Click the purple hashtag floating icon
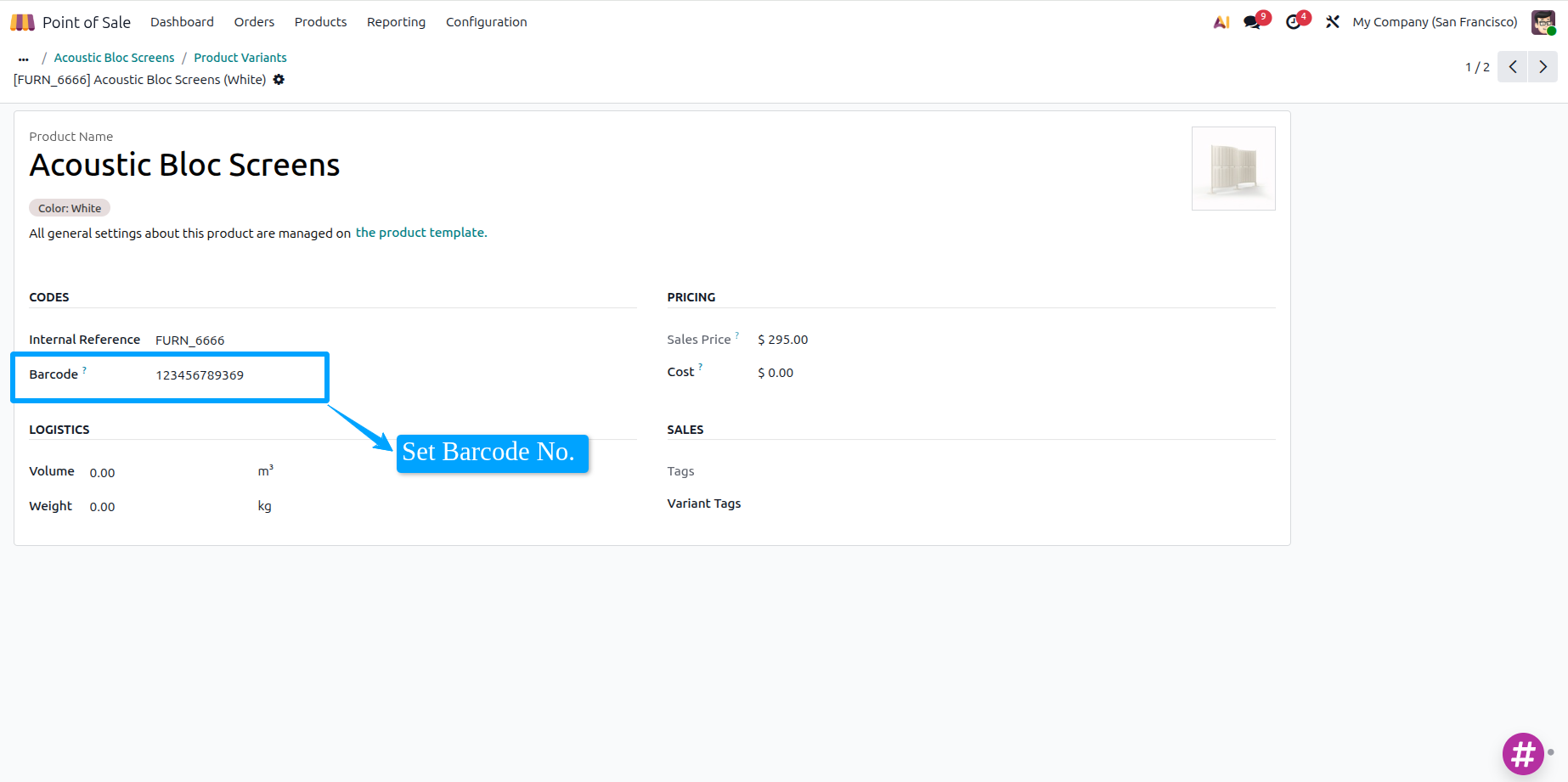The image size is (1568, 782). [1523, 753]
